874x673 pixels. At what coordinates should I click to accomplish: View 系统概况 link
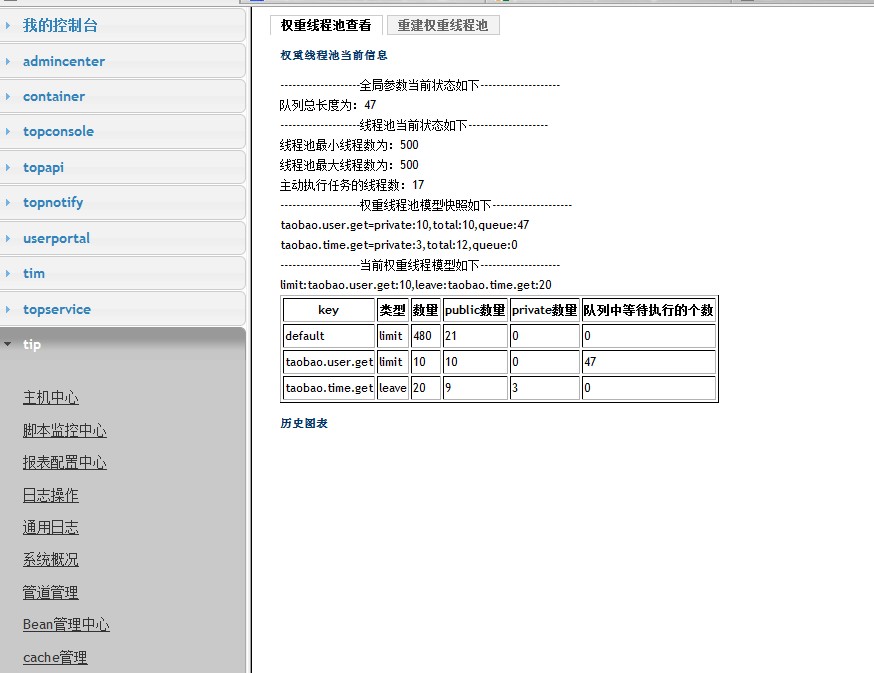pos(51,559)
